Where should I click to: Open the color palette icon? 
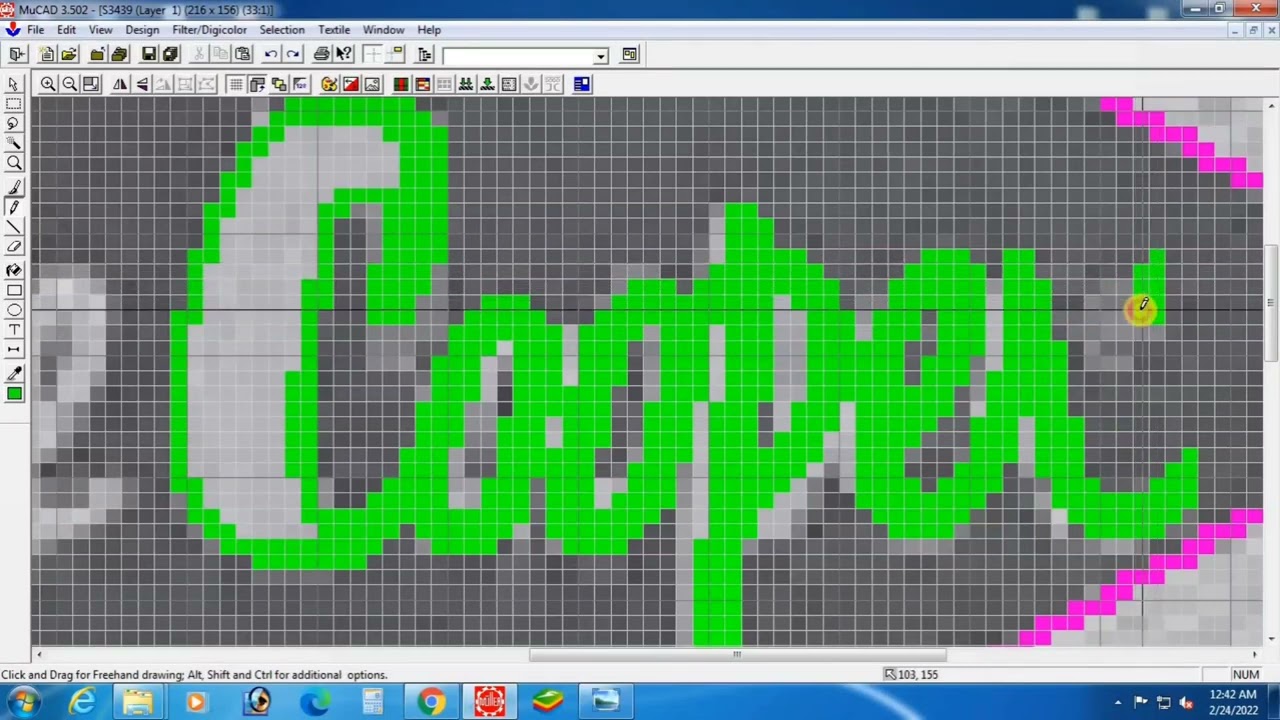click(x=329, y=84)
